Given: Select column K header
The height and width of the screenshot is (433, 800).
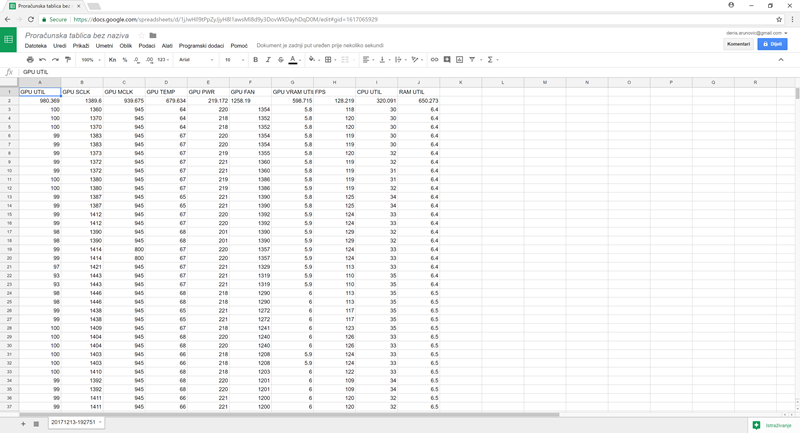Looking at the screenshot, I should coord(460,82).
